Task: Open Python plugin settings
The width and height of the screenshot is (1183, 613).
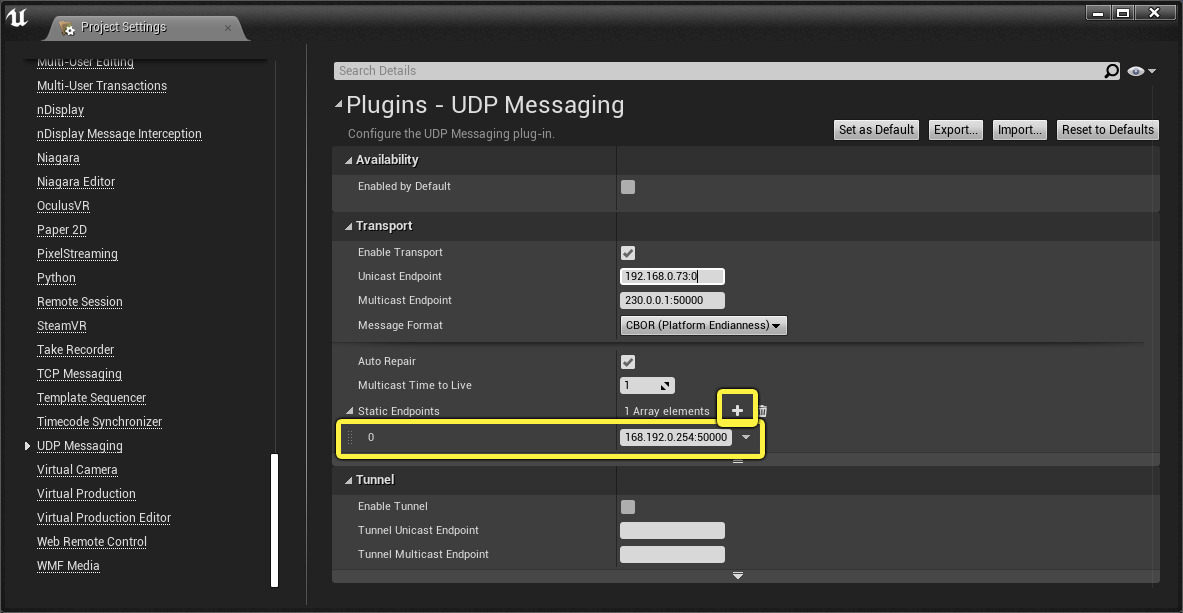Action: point(57,279)
